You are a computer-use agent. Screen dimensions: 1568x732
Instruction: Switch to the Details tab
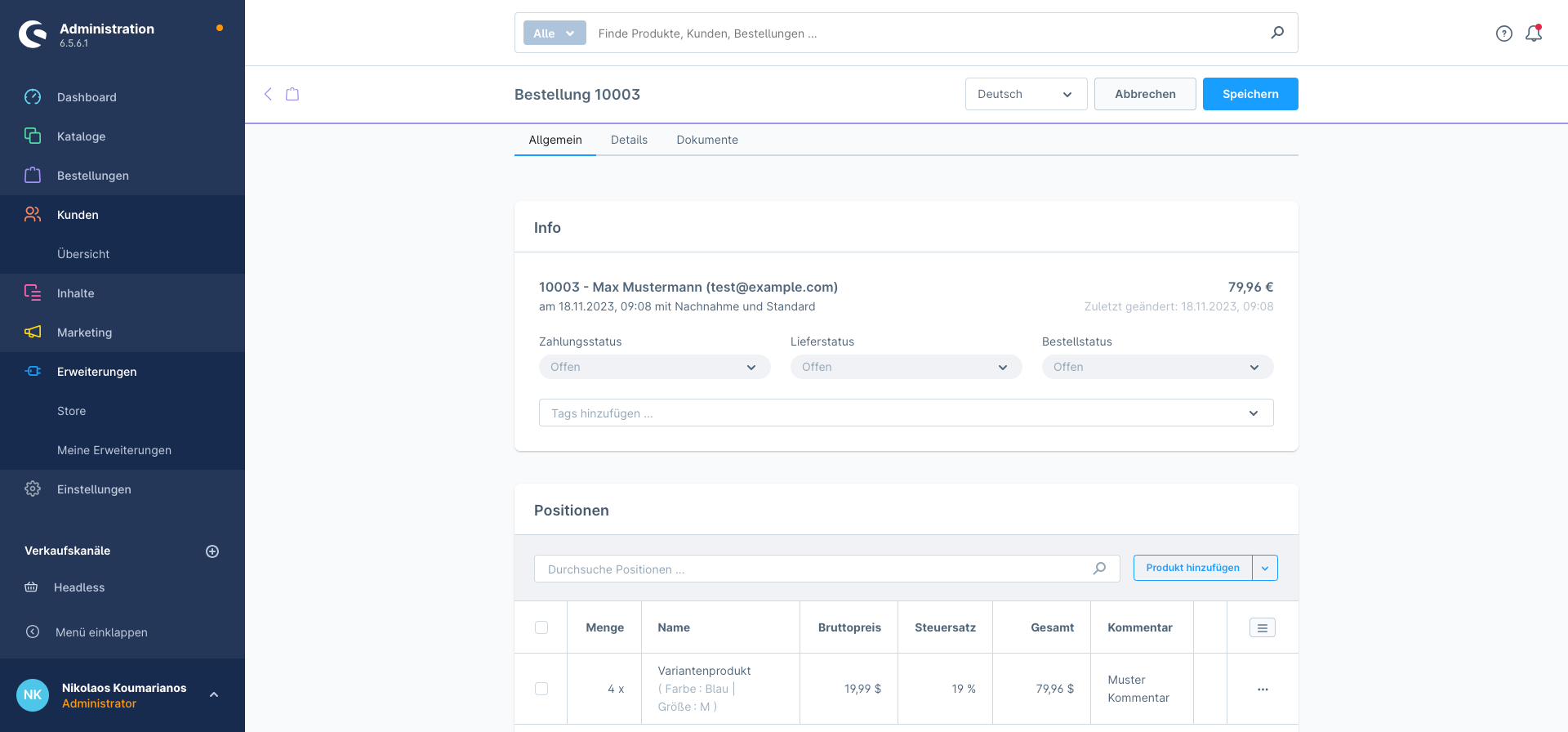click(629, 140)
